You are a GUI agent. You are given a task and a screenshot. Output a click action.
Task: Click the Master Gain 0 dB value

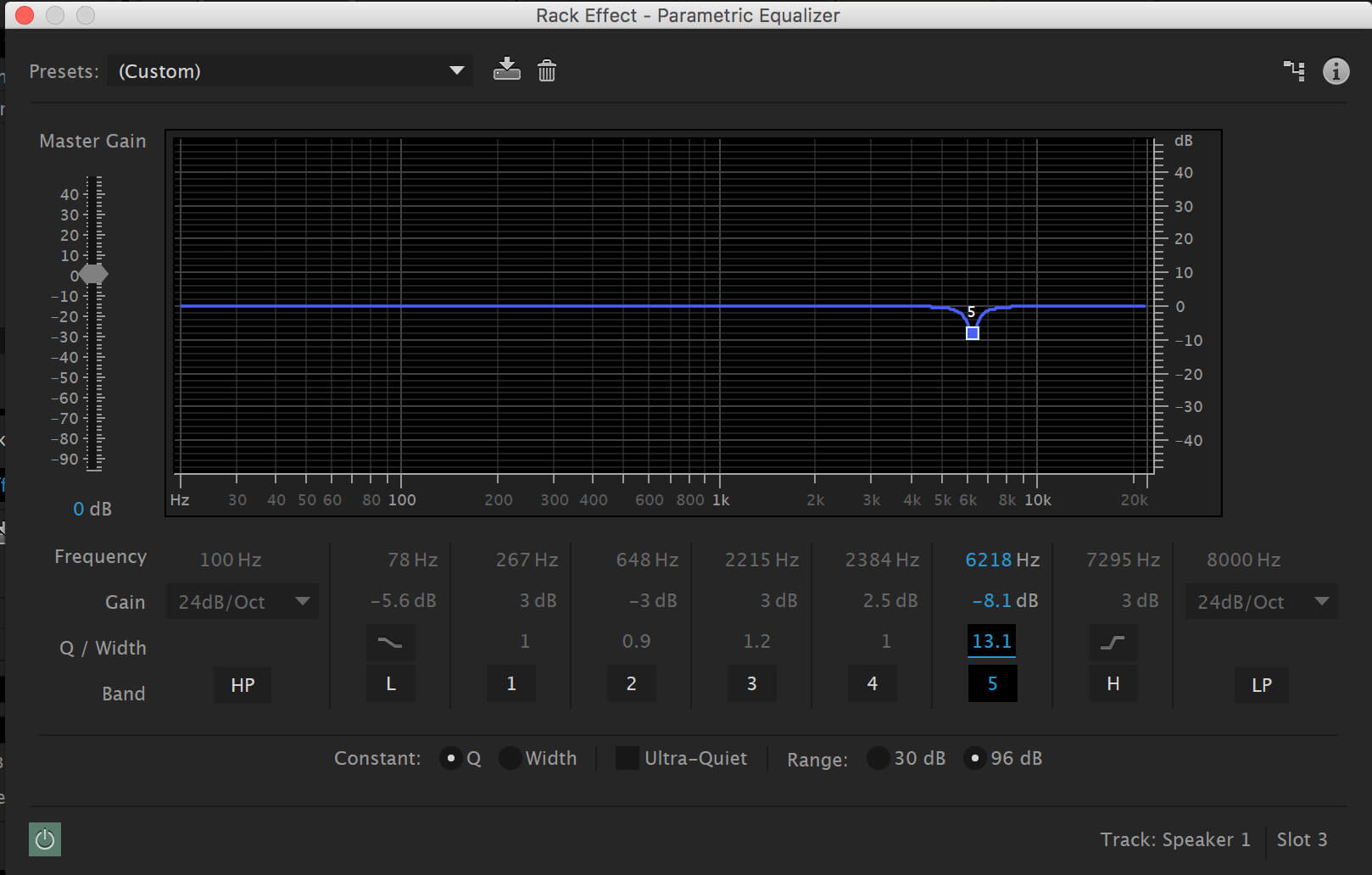click(x=92, y=509)
